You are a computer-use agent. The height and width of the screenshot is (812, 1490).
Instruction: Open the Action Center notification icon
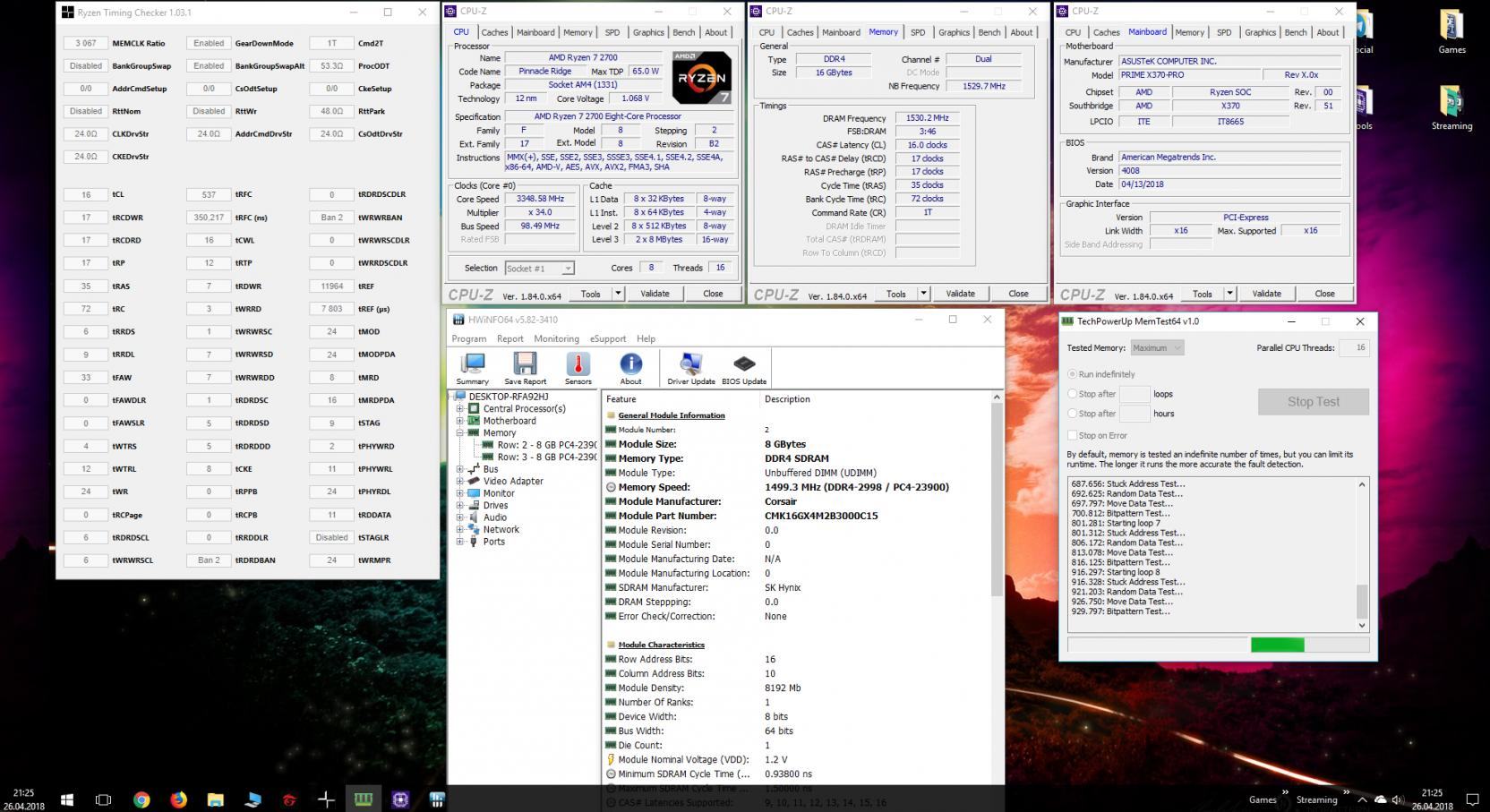1472,799
